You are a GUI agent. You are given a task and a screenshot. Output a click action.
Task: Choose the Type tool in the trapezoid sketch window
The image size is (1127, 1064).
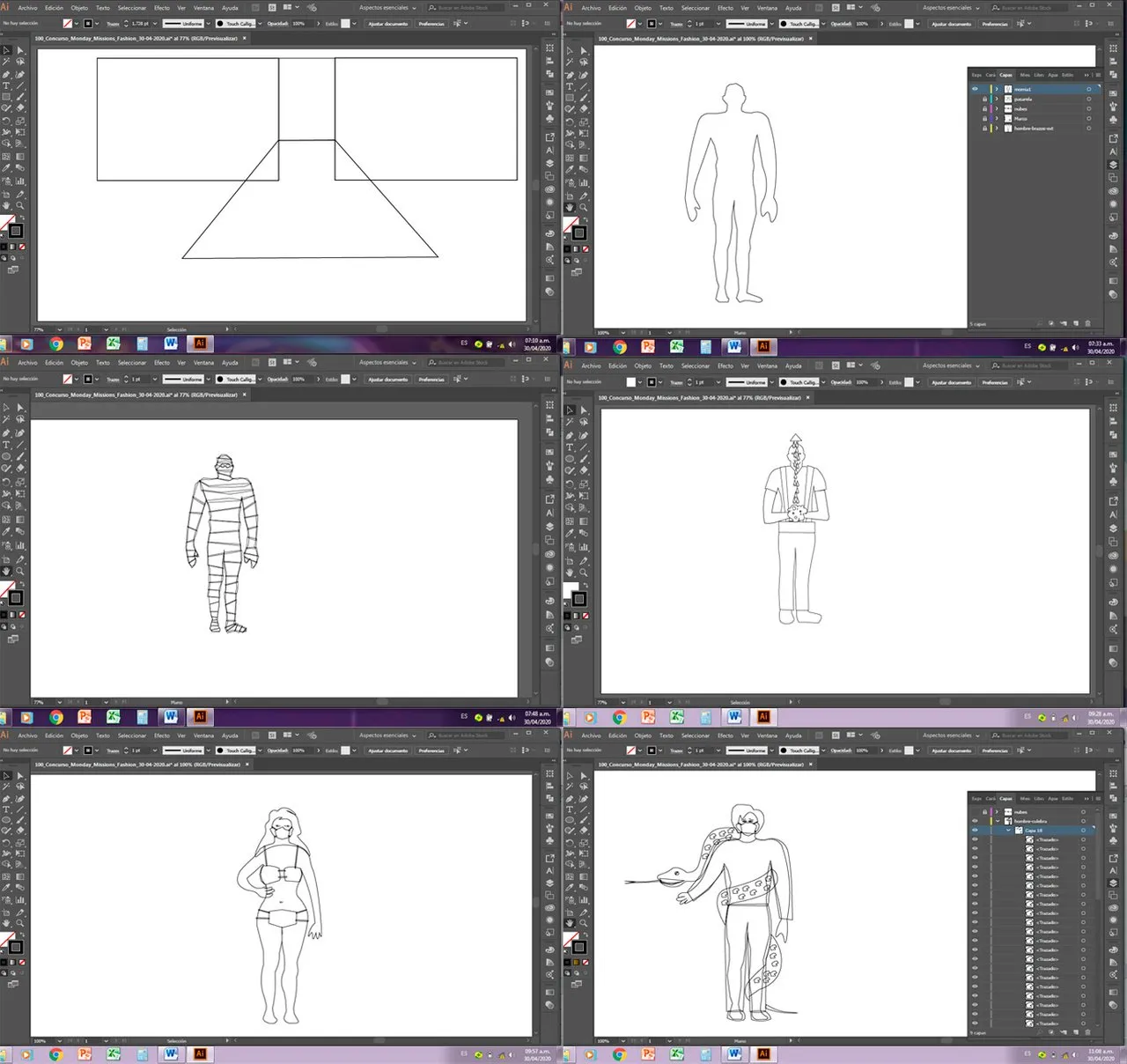point(6,85)
